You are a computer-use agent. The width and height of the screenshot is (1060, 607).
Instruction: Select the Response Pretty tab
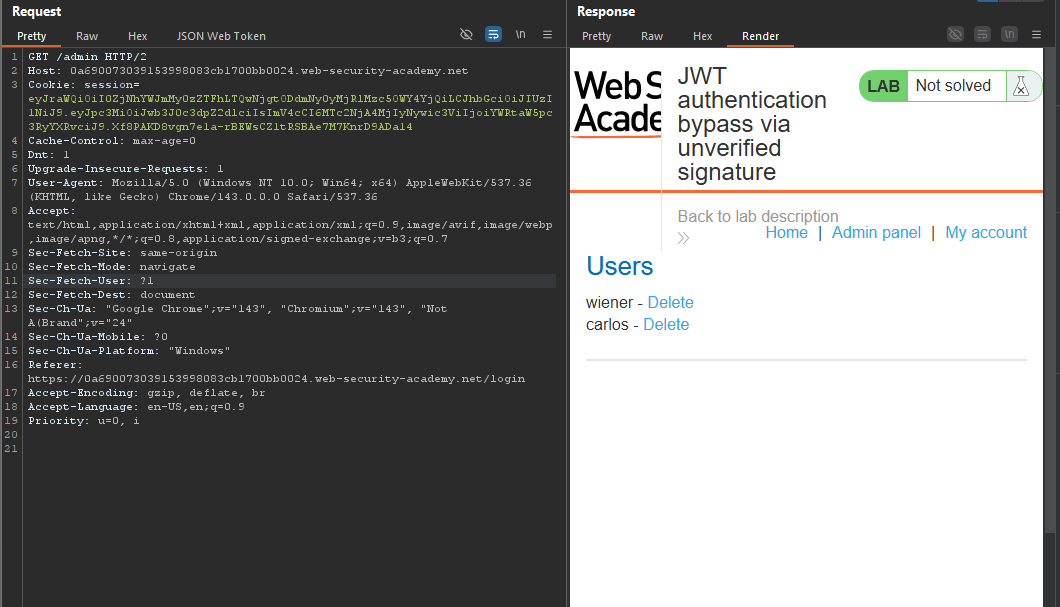(x=596, y=36)
